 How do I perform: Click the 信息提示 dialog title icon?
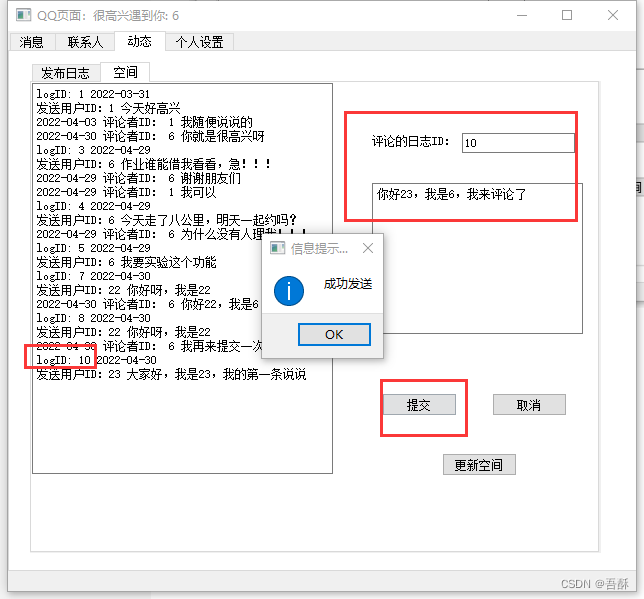click(x=277, y=248)
